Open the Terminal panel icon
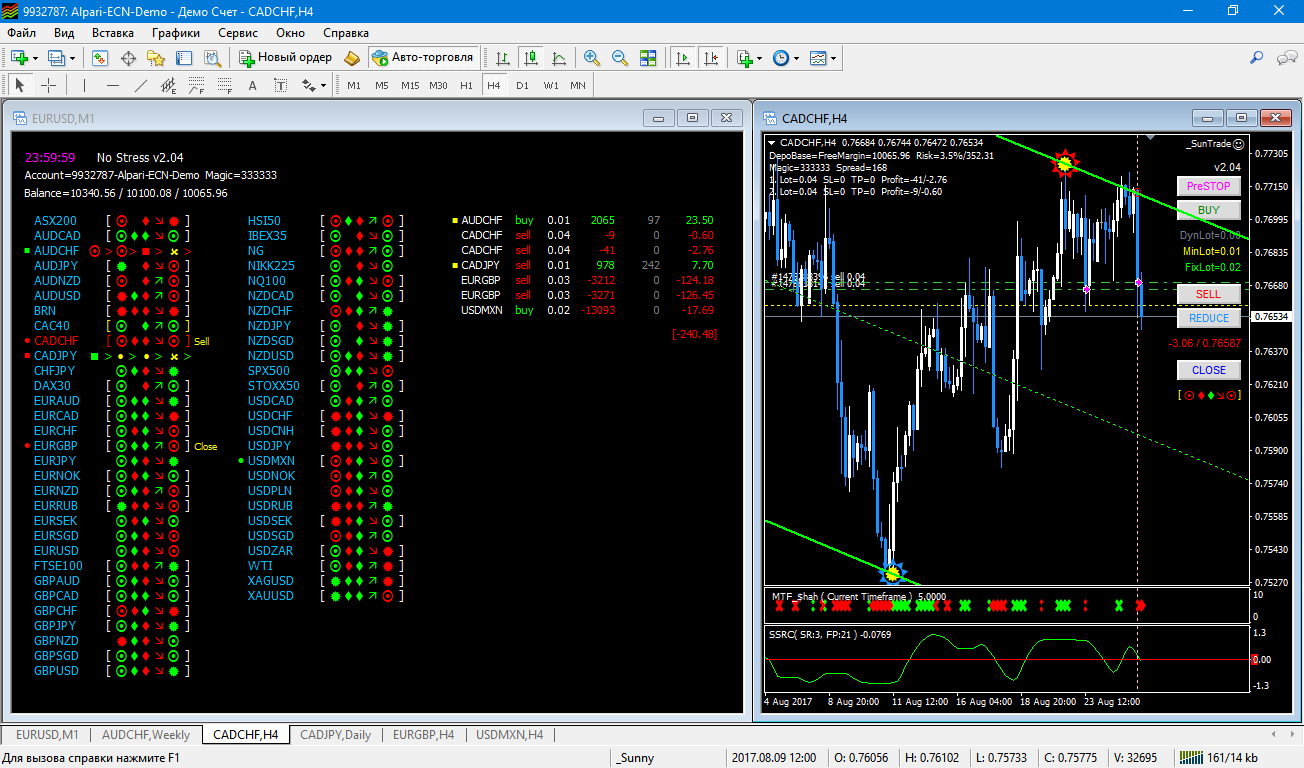 click(x=185, y=58)
